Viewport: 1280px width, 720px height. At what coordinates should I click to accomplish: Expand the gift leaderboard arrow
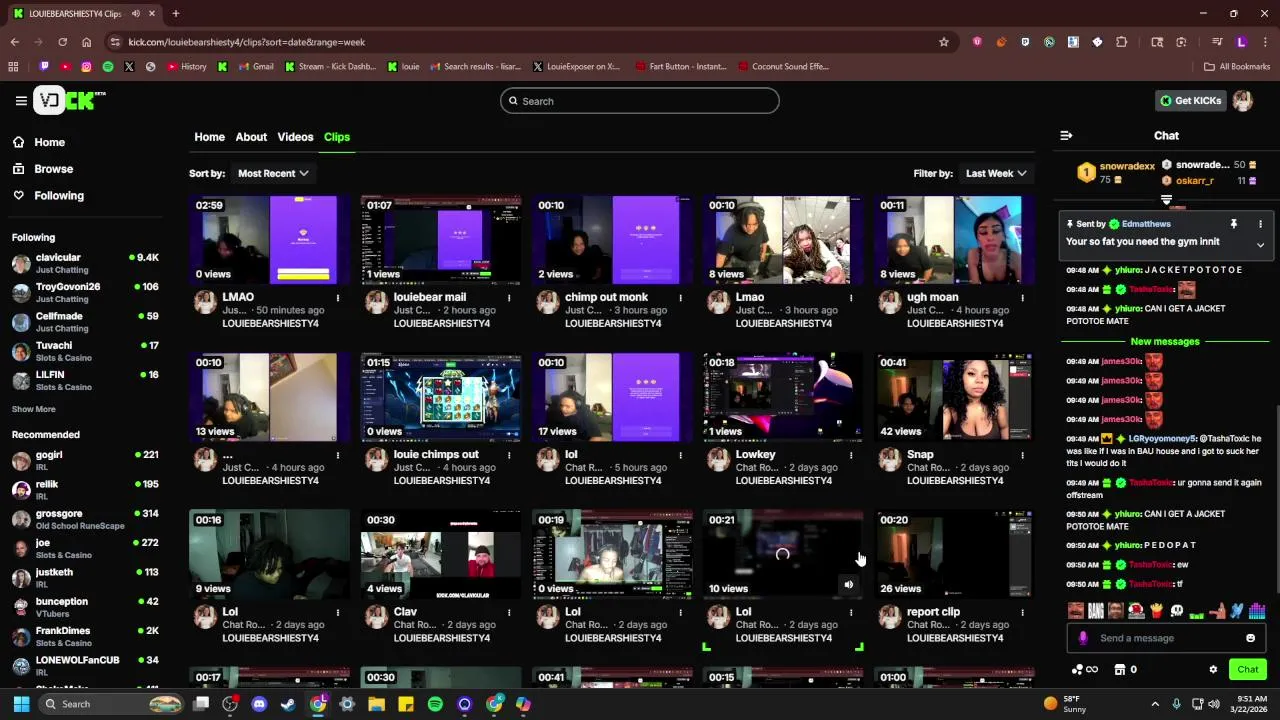coord(1166,201)
